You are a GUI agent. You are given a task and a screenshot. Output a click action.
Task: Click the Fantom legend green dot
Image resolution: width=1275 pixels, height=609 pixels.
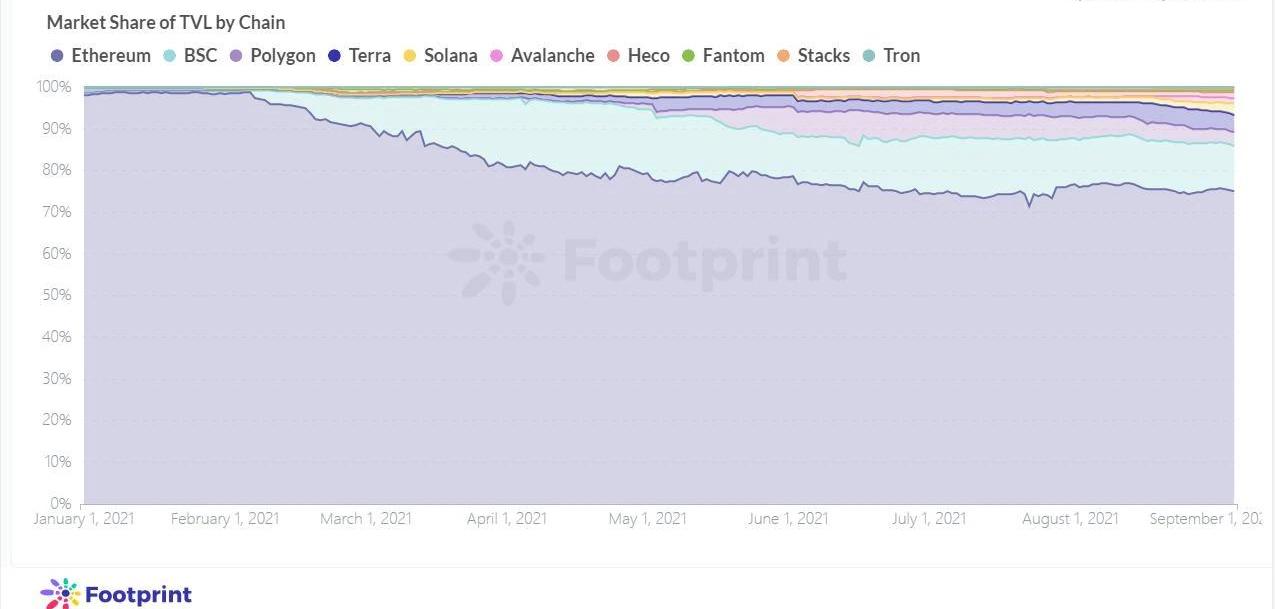click(687, 56)
